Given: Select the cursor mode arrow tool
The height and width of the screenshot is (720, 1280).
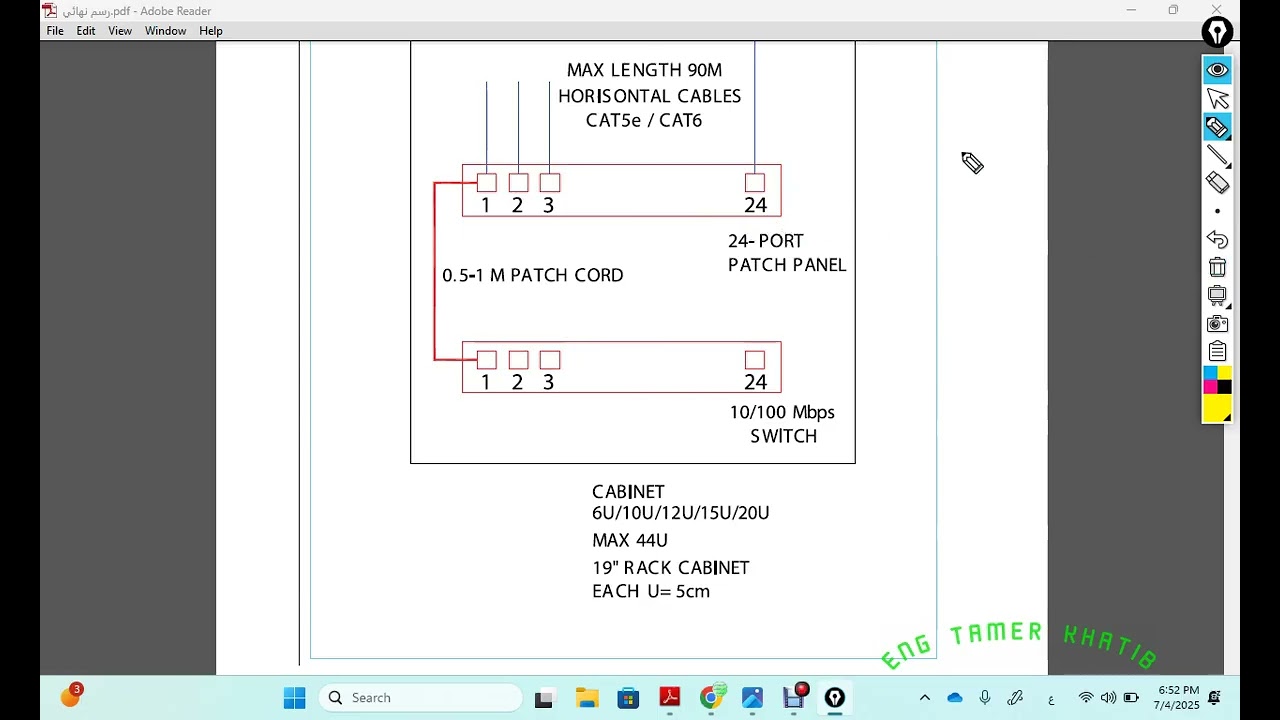Looking at the screenshot, I should click(1217, 98).
